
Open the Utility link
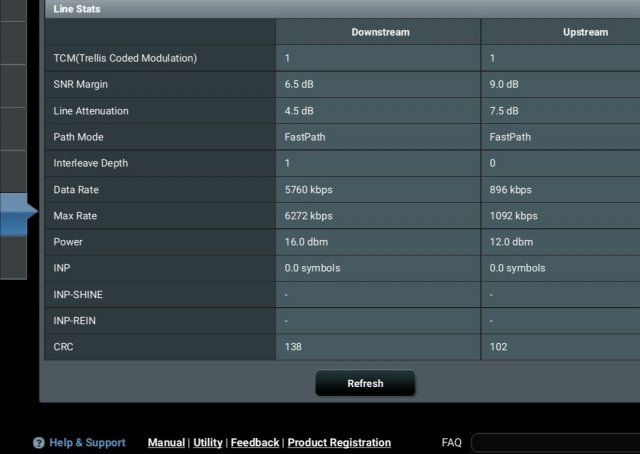coord(208,443)
